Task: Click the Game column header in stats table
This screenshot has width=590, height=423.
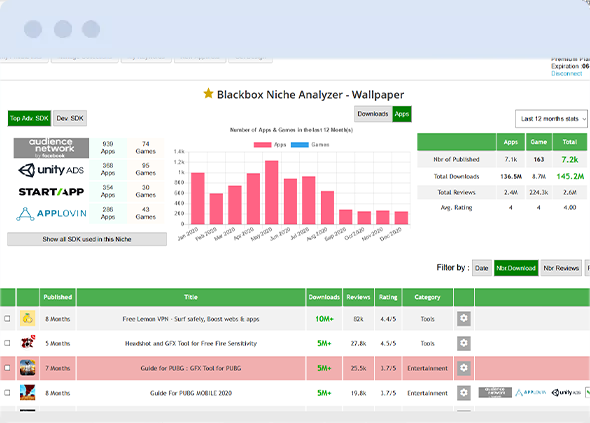Action: tap(539, 142)
